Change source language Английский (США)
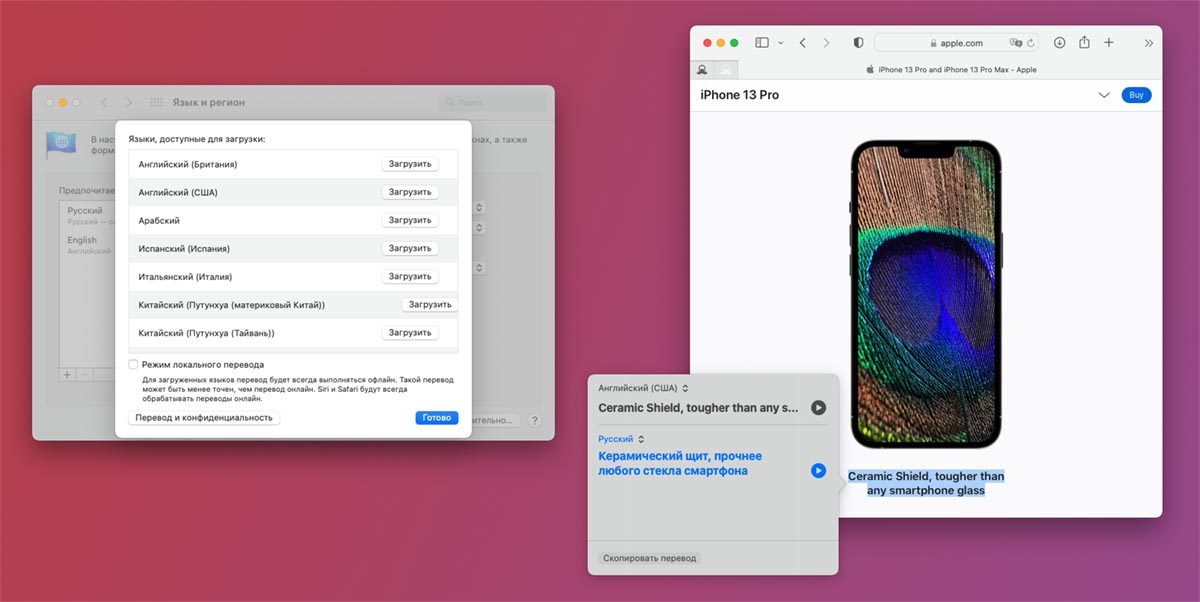 click(x=644, y=388)
